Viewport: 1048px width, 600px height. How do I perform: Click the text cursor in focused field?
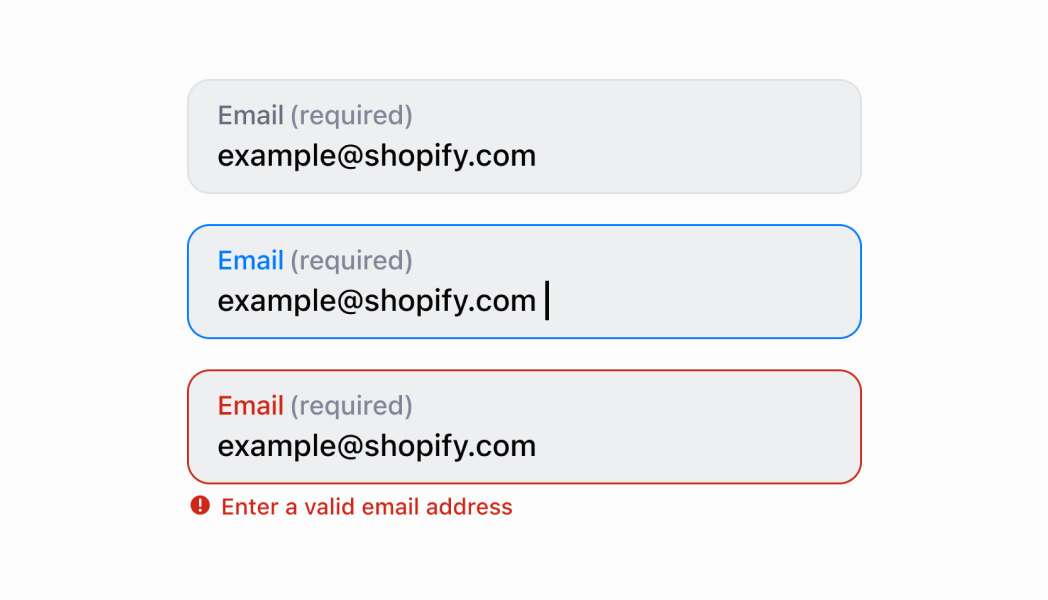[547, 301]
